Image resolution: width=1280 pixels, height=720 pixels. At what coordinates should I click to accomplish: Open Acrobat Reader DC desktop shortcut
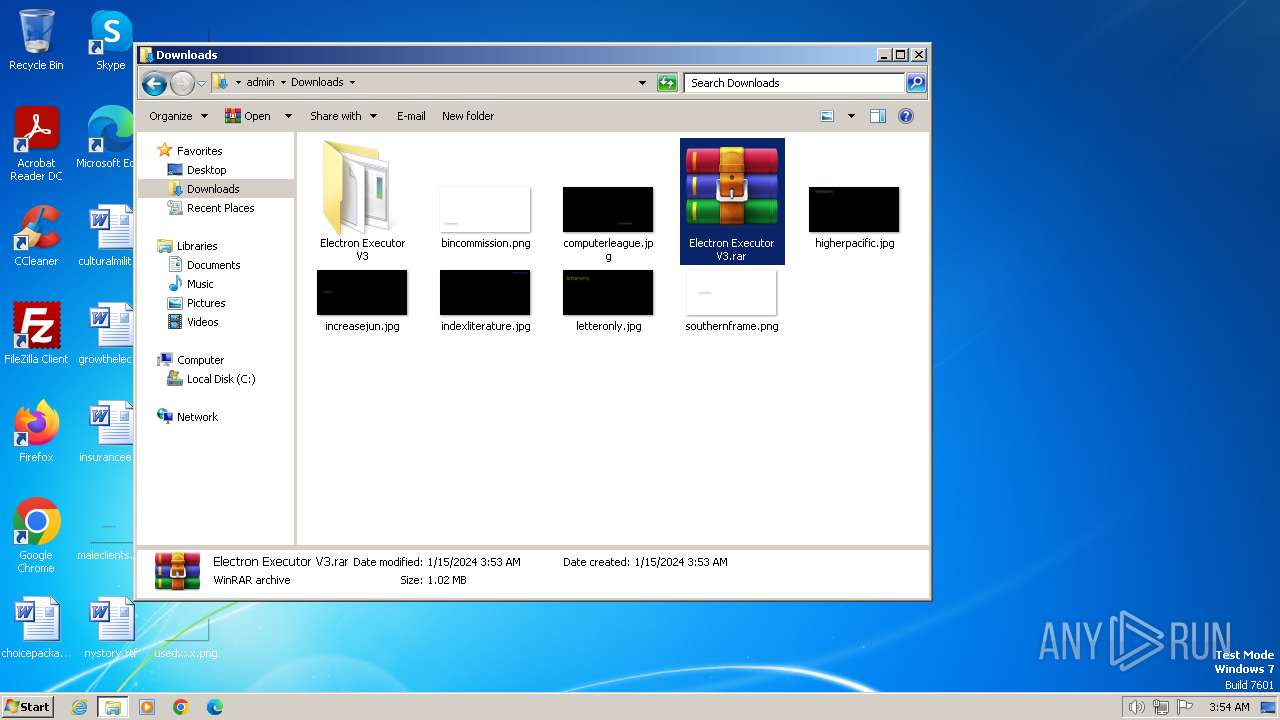36,144
